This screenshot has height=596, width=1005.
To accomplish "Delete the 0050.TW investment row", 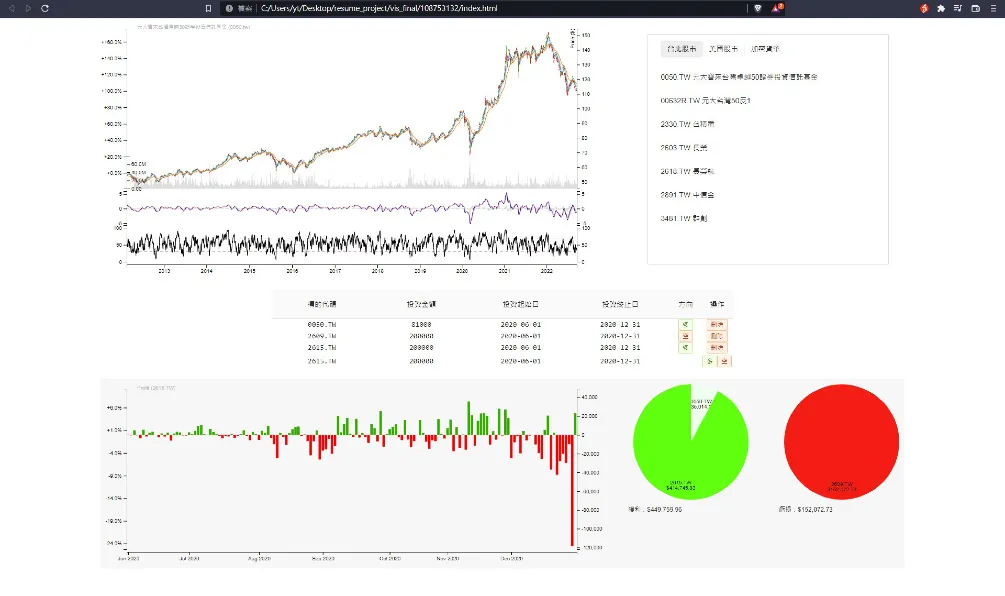I will point(717,324).
